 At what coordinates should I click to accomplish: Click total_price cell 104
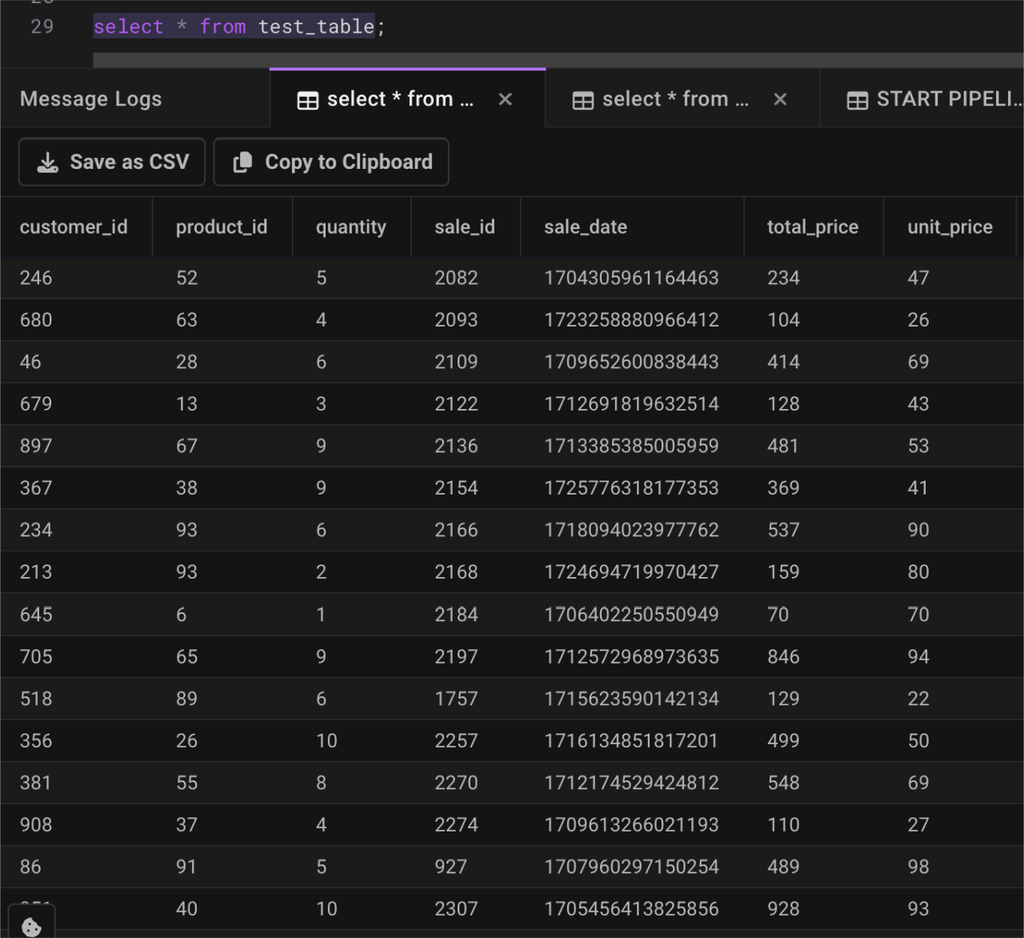[x=783, y=319]
